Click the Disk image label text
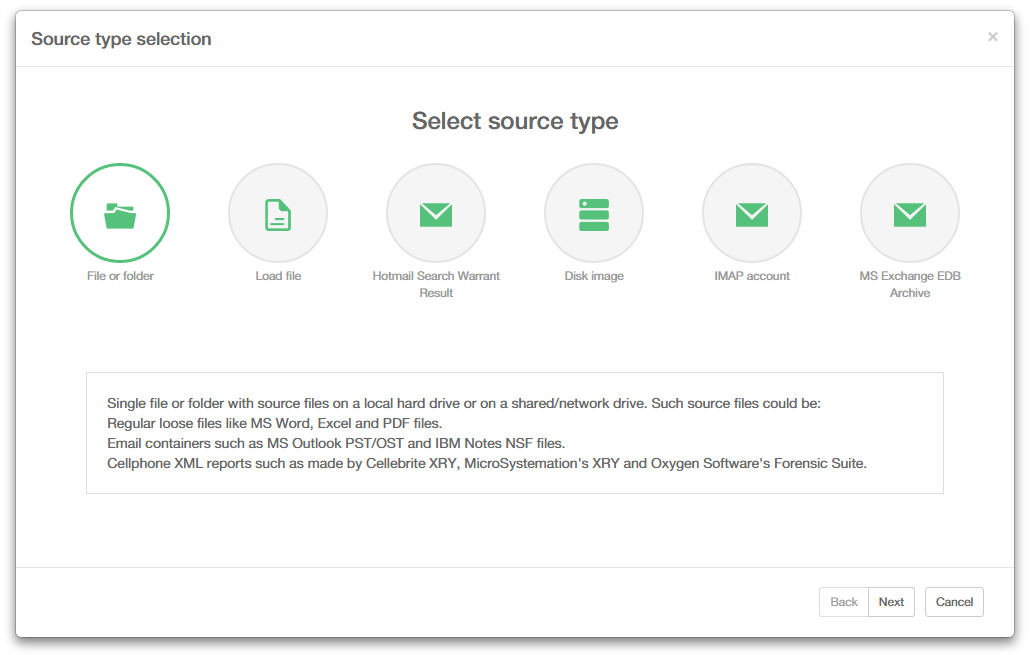Viewport: 1030px width, 655px height. click(594, 275)
